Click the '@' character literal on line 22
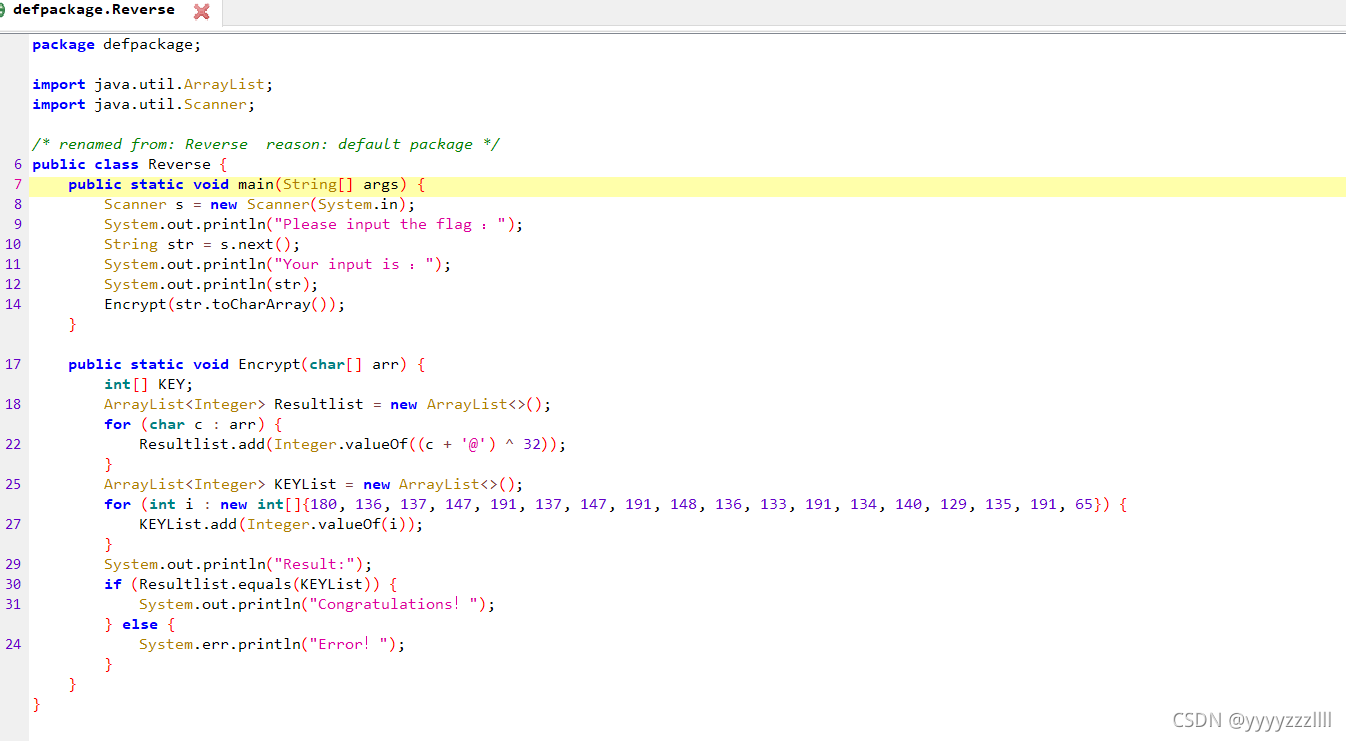 (x=474, y=444)
